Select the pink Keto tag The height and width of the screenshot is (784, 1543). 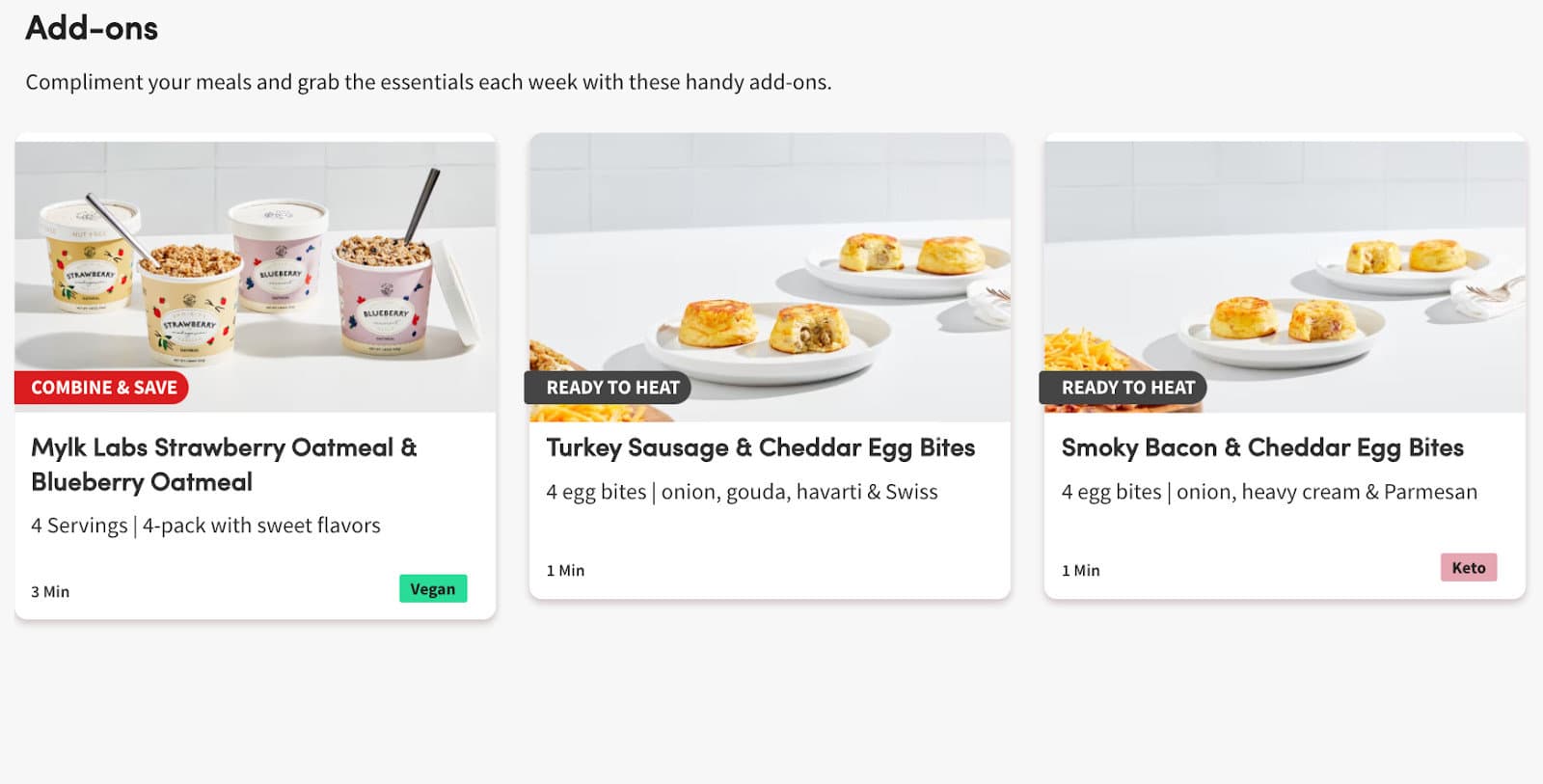pos(1468,567)
